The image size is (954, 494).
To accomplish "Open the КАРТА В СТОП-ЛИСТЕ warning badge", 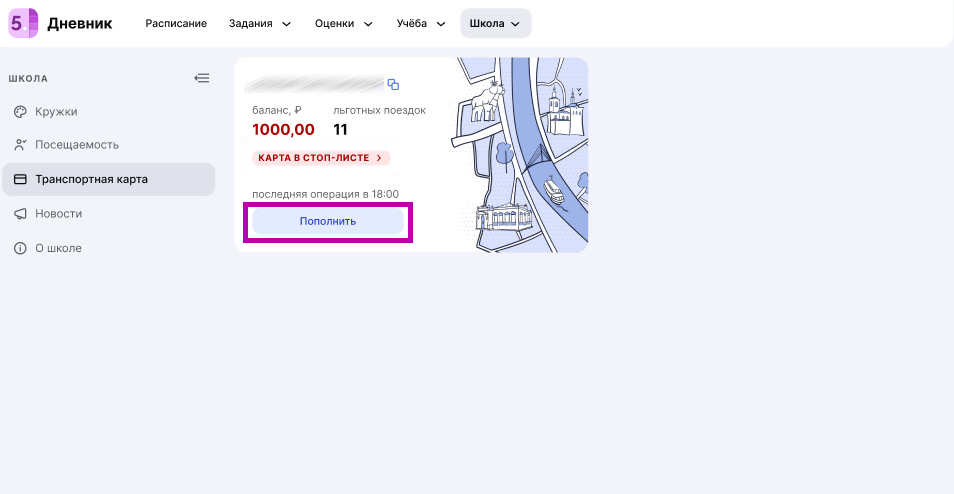I will tap(321, 158).
